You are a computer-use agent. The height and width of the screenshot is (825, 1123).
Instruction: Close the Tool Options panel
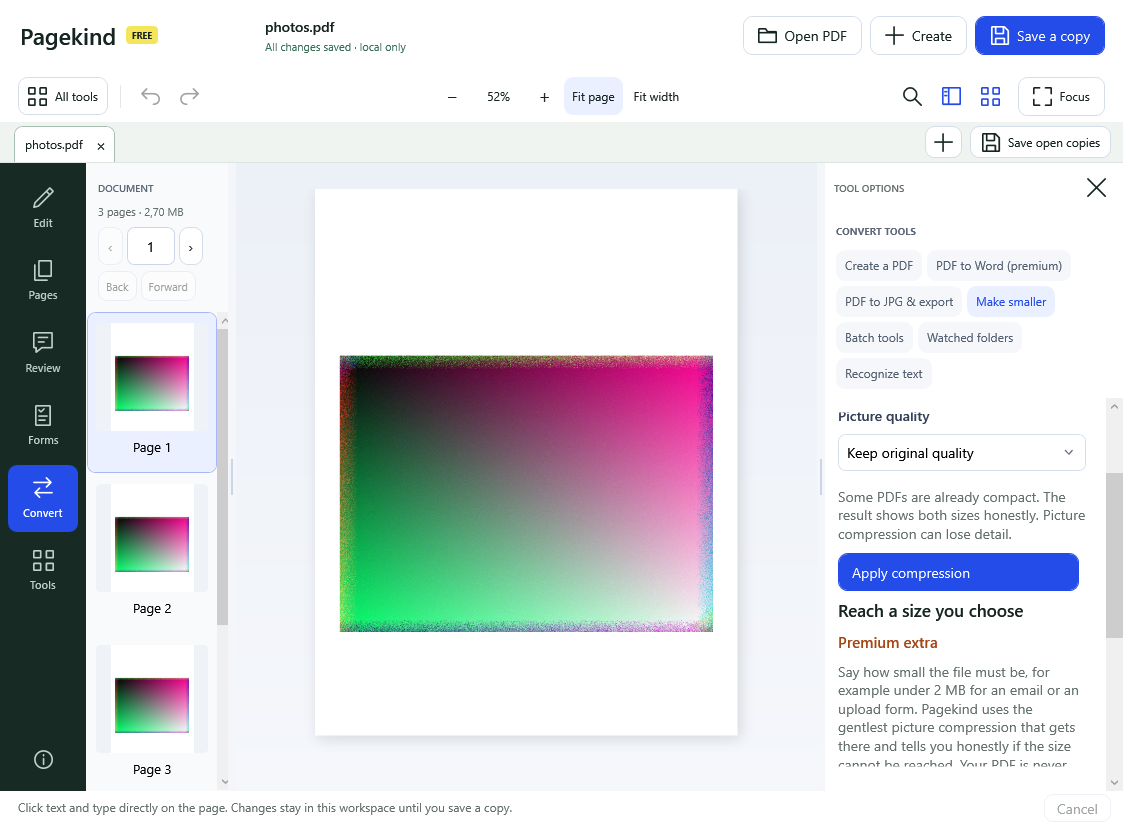pos(1096,188)
